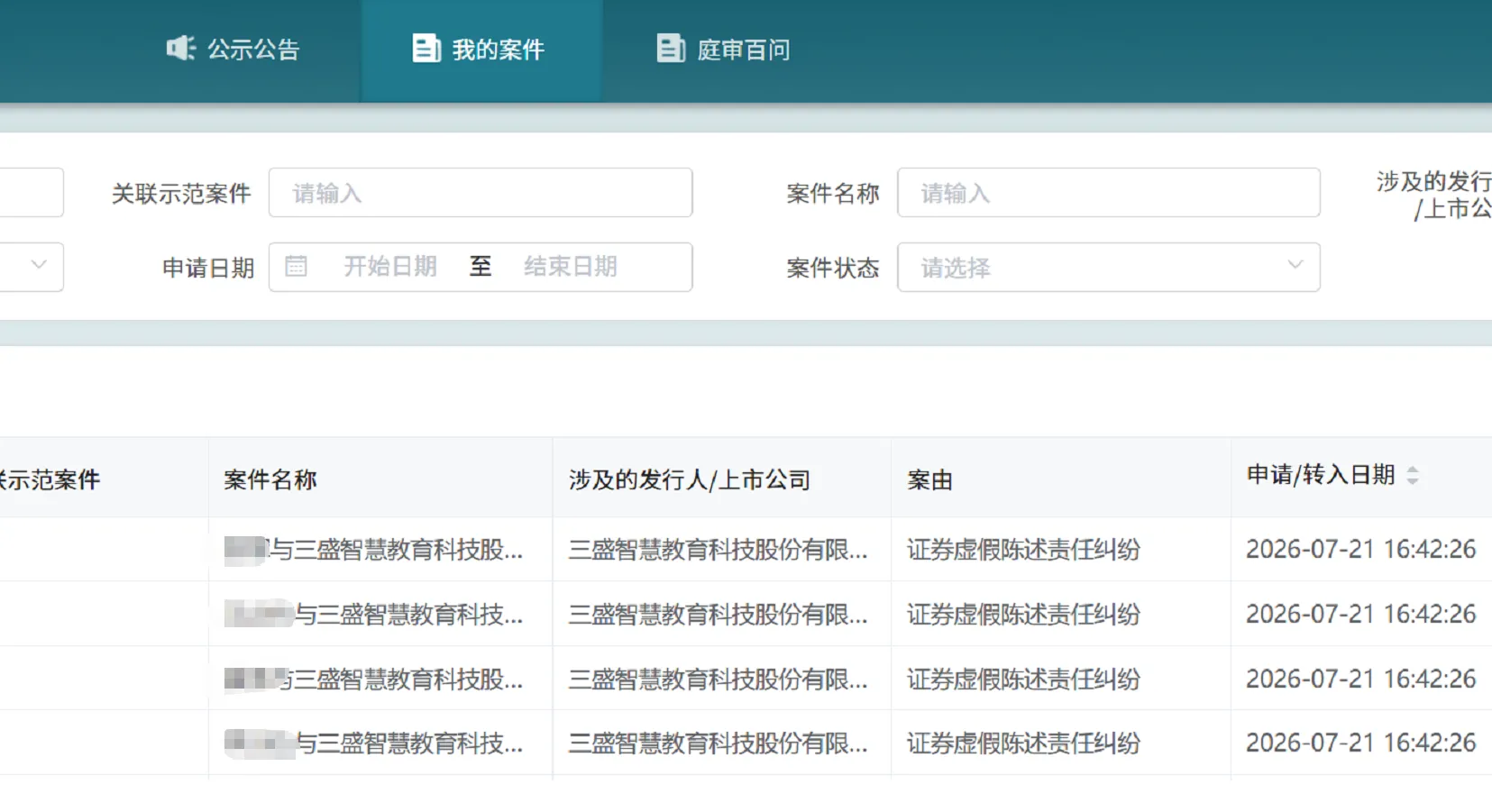The image size is (1492, 812).
Task: Click the megaphone icon beside 公示公告
Action: (x=180, y=49)
